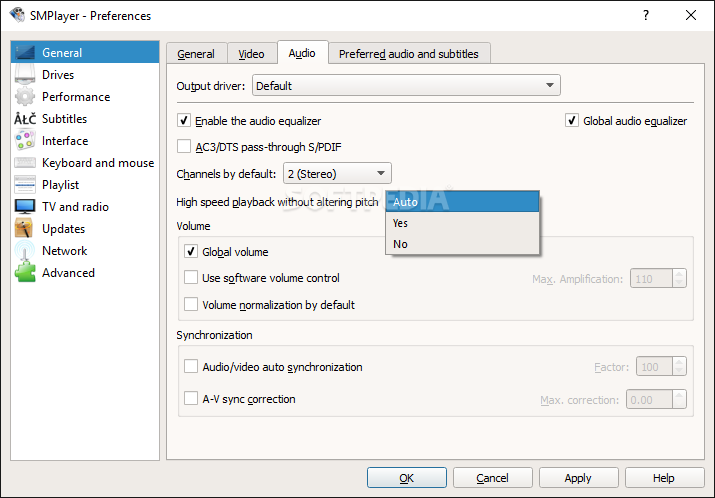715x498 pixels.
Task: Enable Use software volume control
Action: [x=191, y=277]
